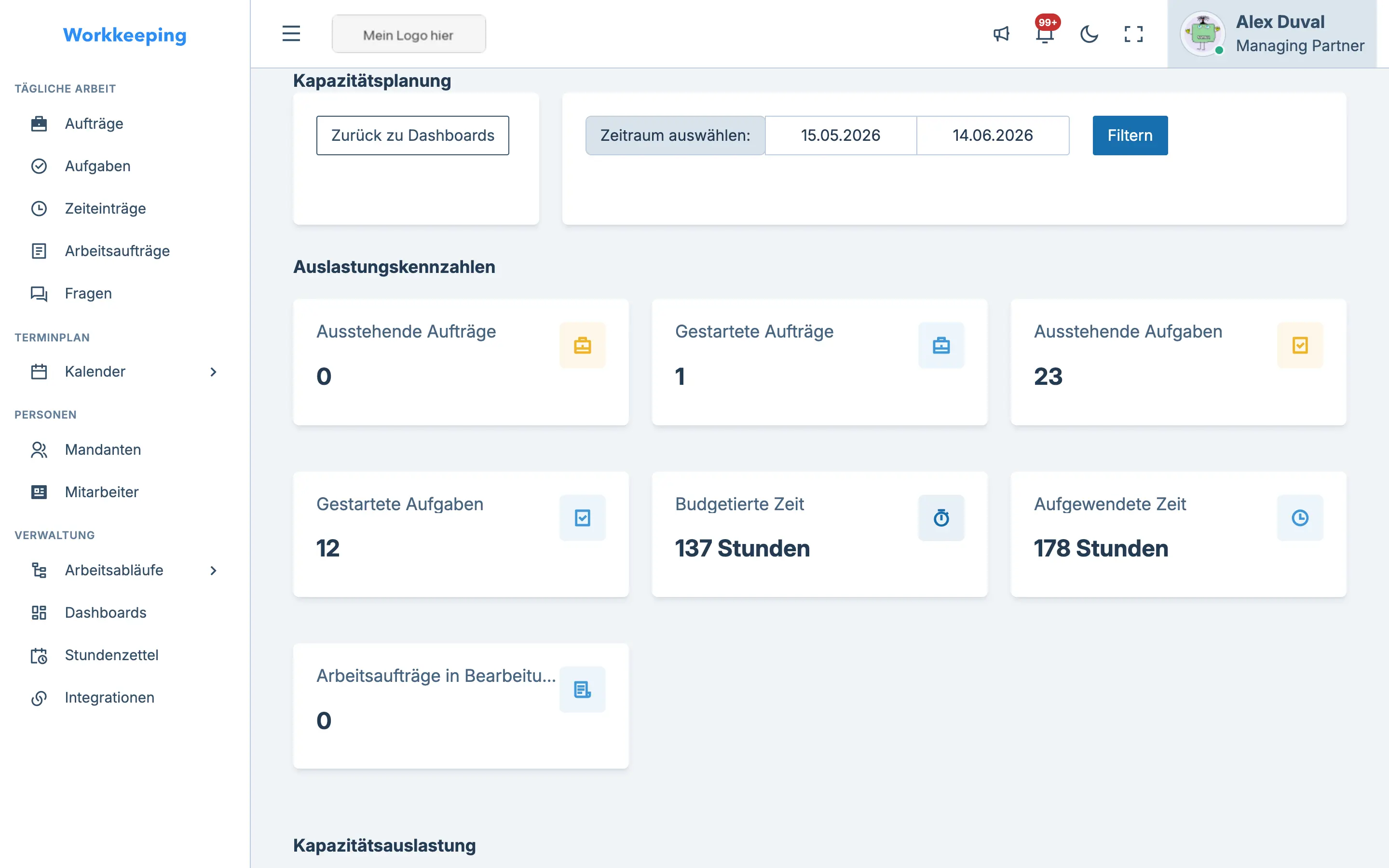This screenshot has height=868, width=1389.
Task: Open Alex Duval profile menu
Action: tap(1272, 34)
